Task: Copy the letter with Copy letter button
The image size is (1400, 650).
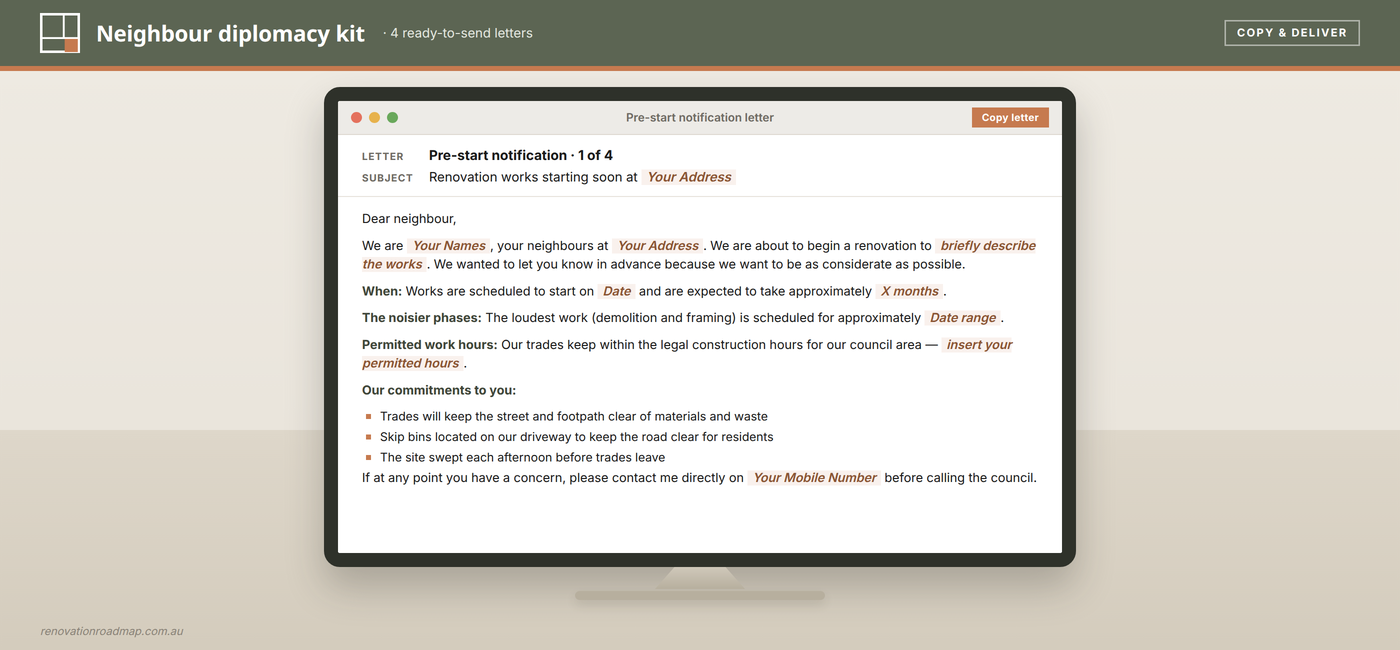Action: click(1010, 117)
